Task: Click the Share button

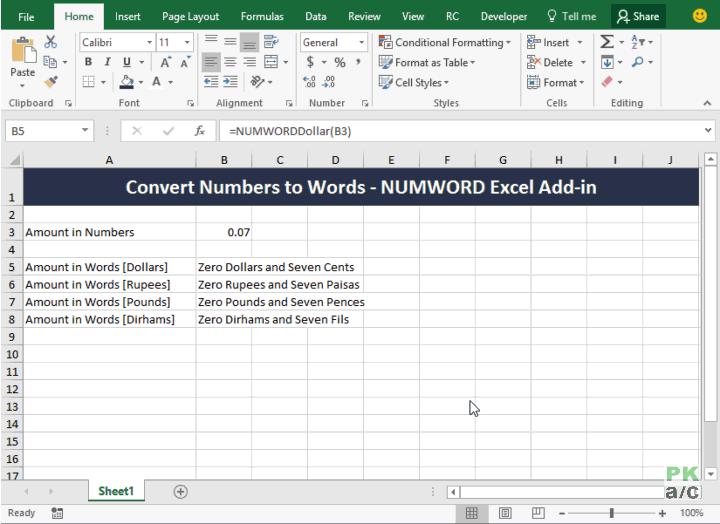Action: [638, 17]
